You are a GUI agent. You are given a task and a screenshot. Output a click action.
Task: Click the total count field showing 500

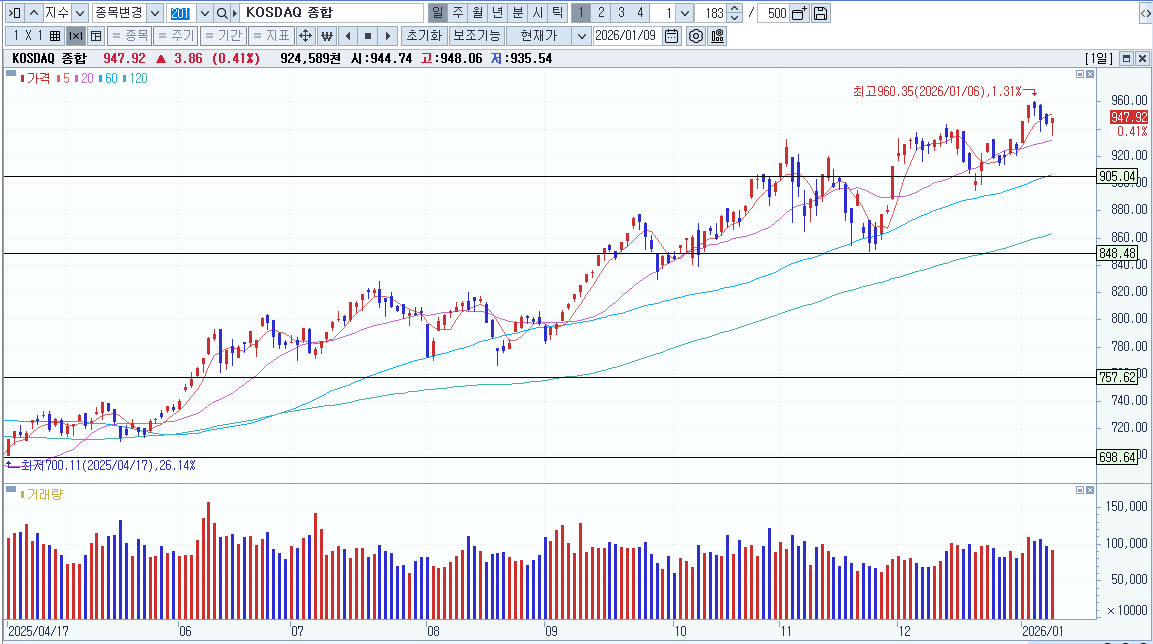tap(773, 12)
